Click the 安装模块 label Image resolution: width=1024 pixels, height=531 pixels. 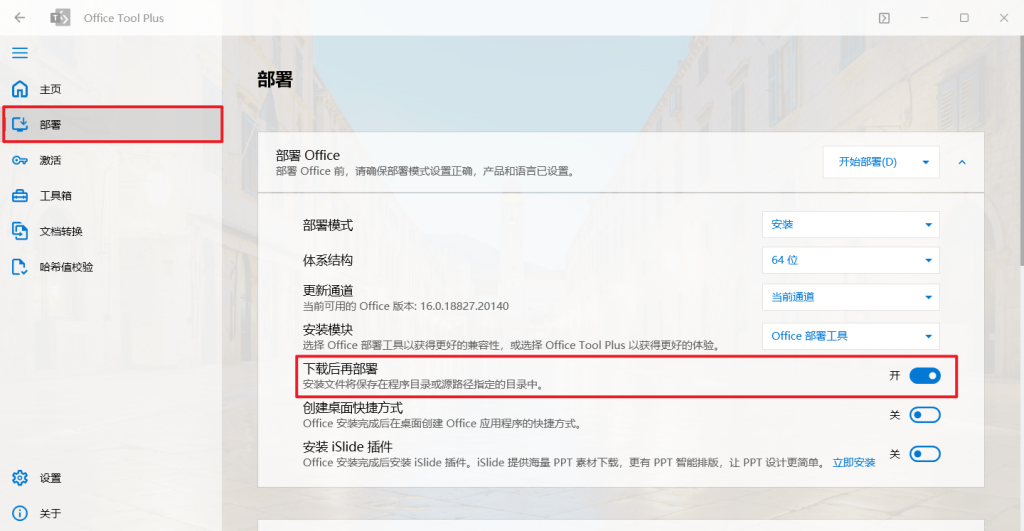pyautogui.click(x=328, y=330)
